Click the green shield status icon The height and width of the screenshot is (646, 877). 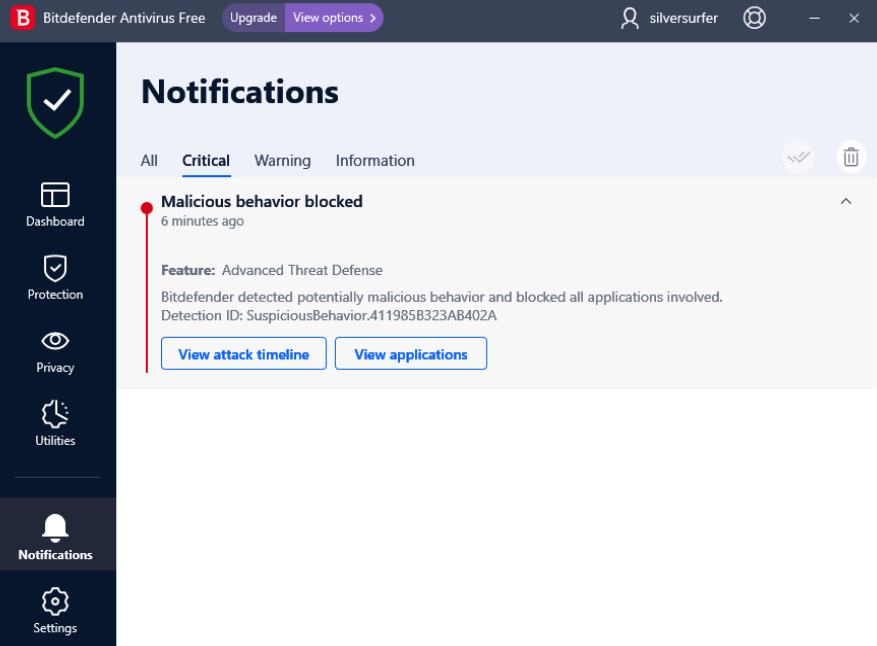[56, 102]
